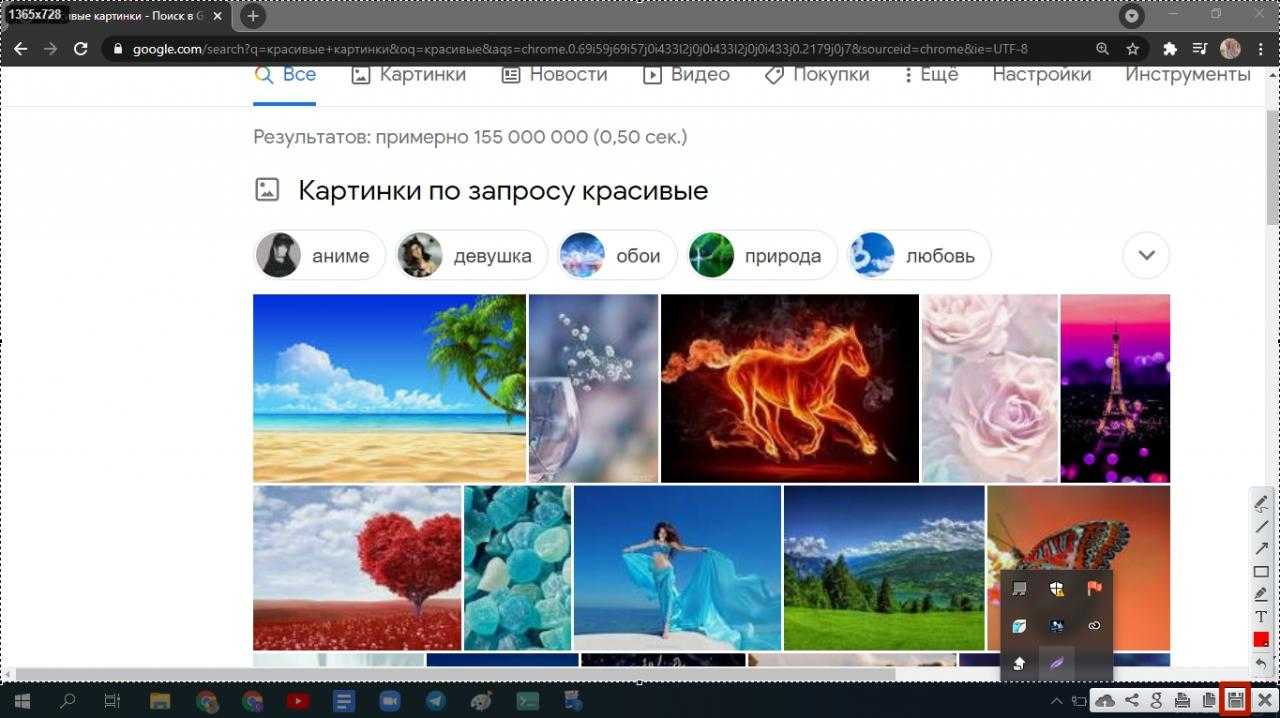
Task: Open Chrome tab search dropdown arrow
Action: point(1132,16)
